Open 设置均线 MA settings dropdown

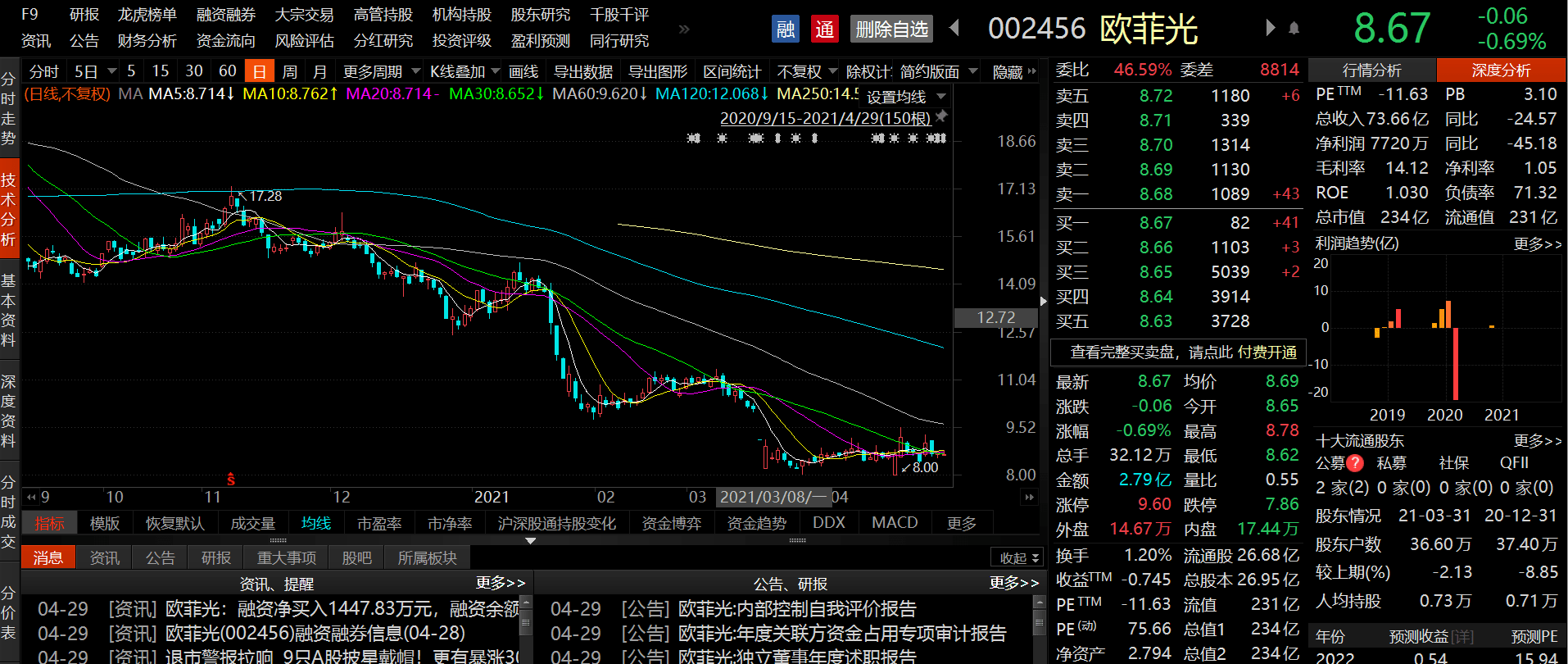click(941, 97)
